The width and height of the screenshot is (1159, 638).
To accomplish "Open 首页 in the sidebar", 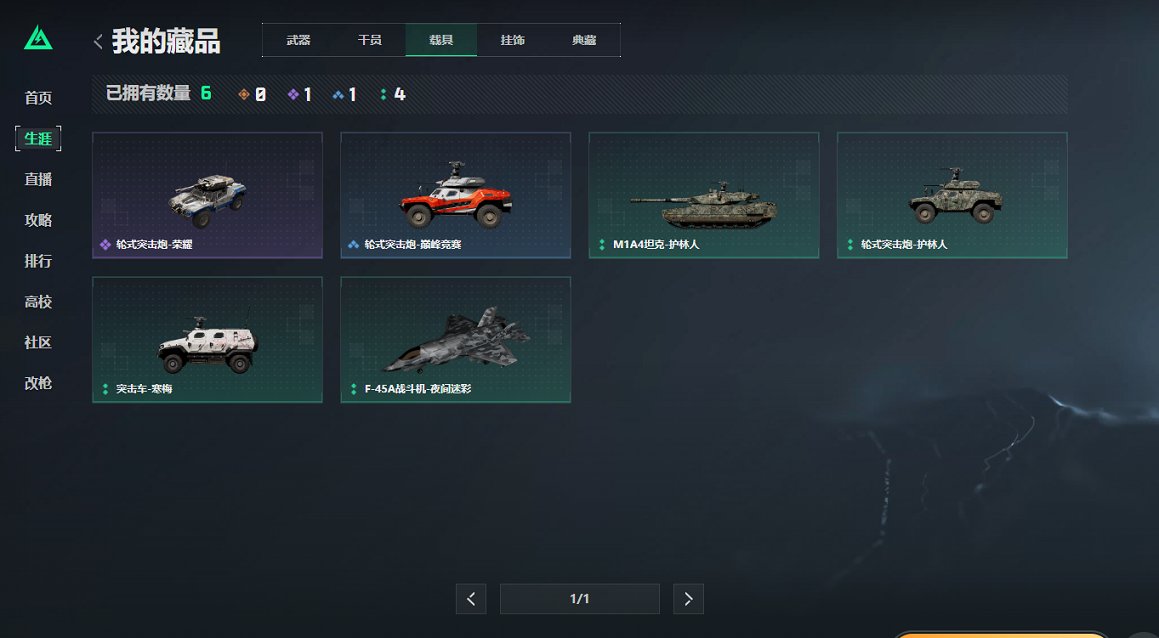I will coord(38,98).
